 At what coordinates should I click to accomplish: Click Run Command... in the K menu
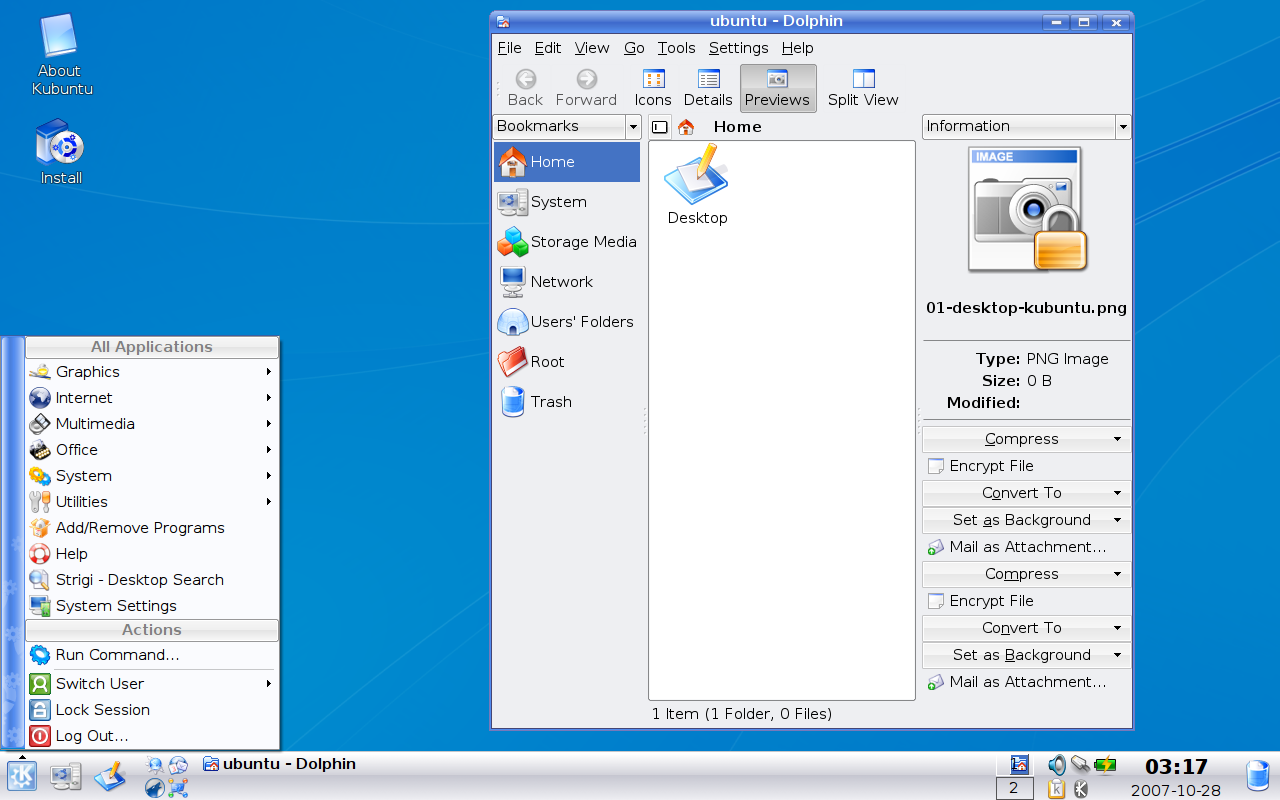pos(152,655)
